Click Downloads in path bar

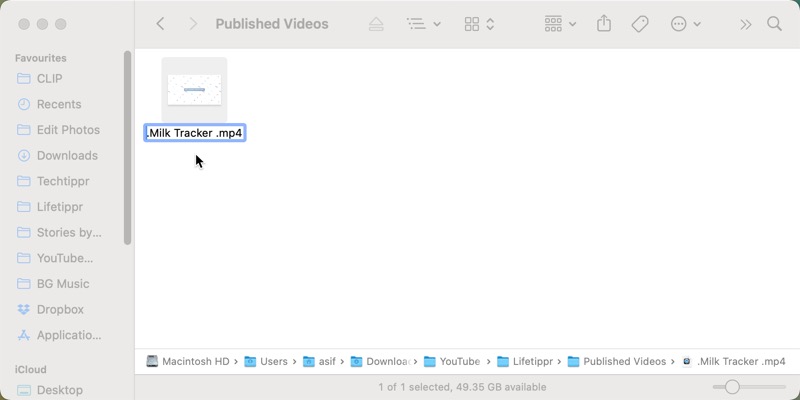[381, 361]
